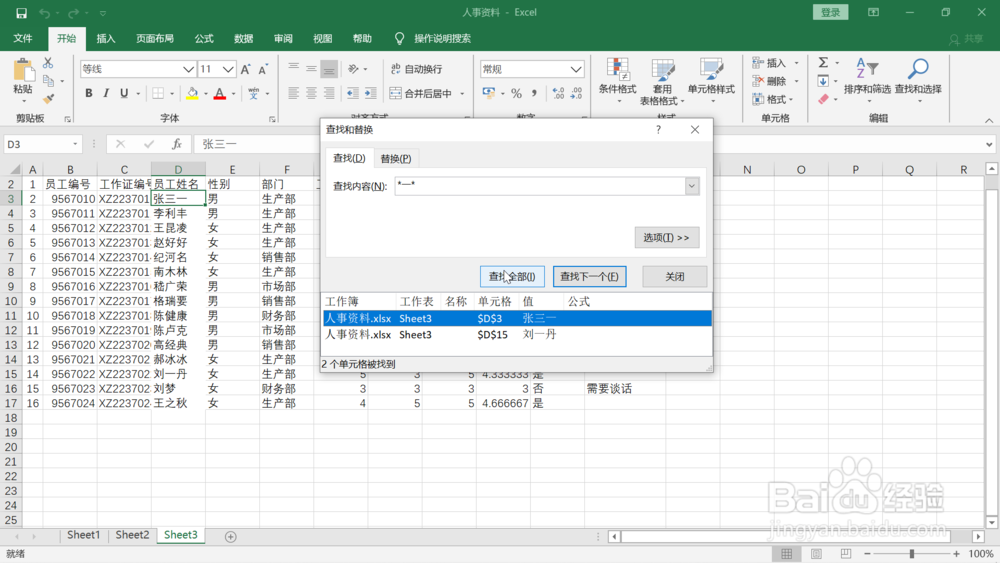
Task: Click the help question mark in dialog
Action: point(658,129)
